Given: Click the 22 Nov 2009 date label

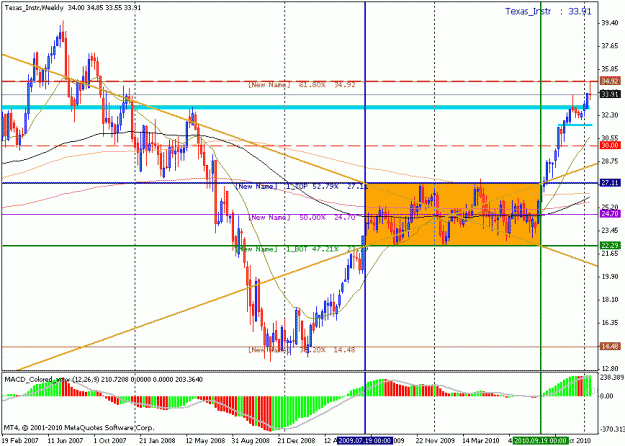Looking at the screenshot, I should pos(434,441).
